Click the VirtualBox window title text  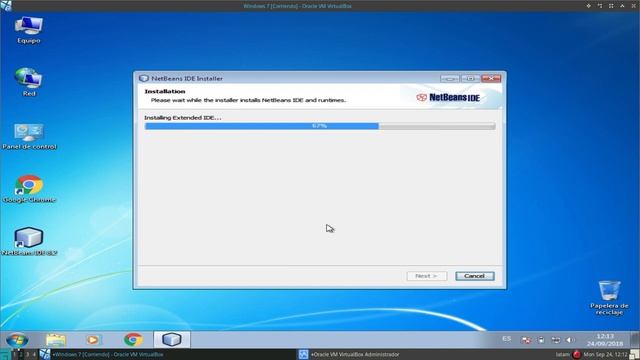[x=297, y=6]
